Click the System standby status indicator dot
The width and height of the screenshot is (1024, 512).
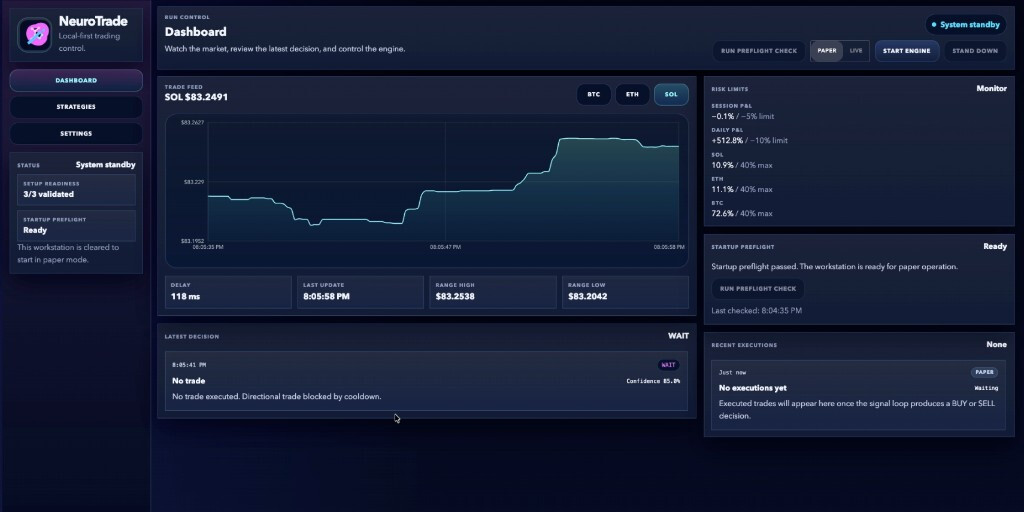coord(934,25)
